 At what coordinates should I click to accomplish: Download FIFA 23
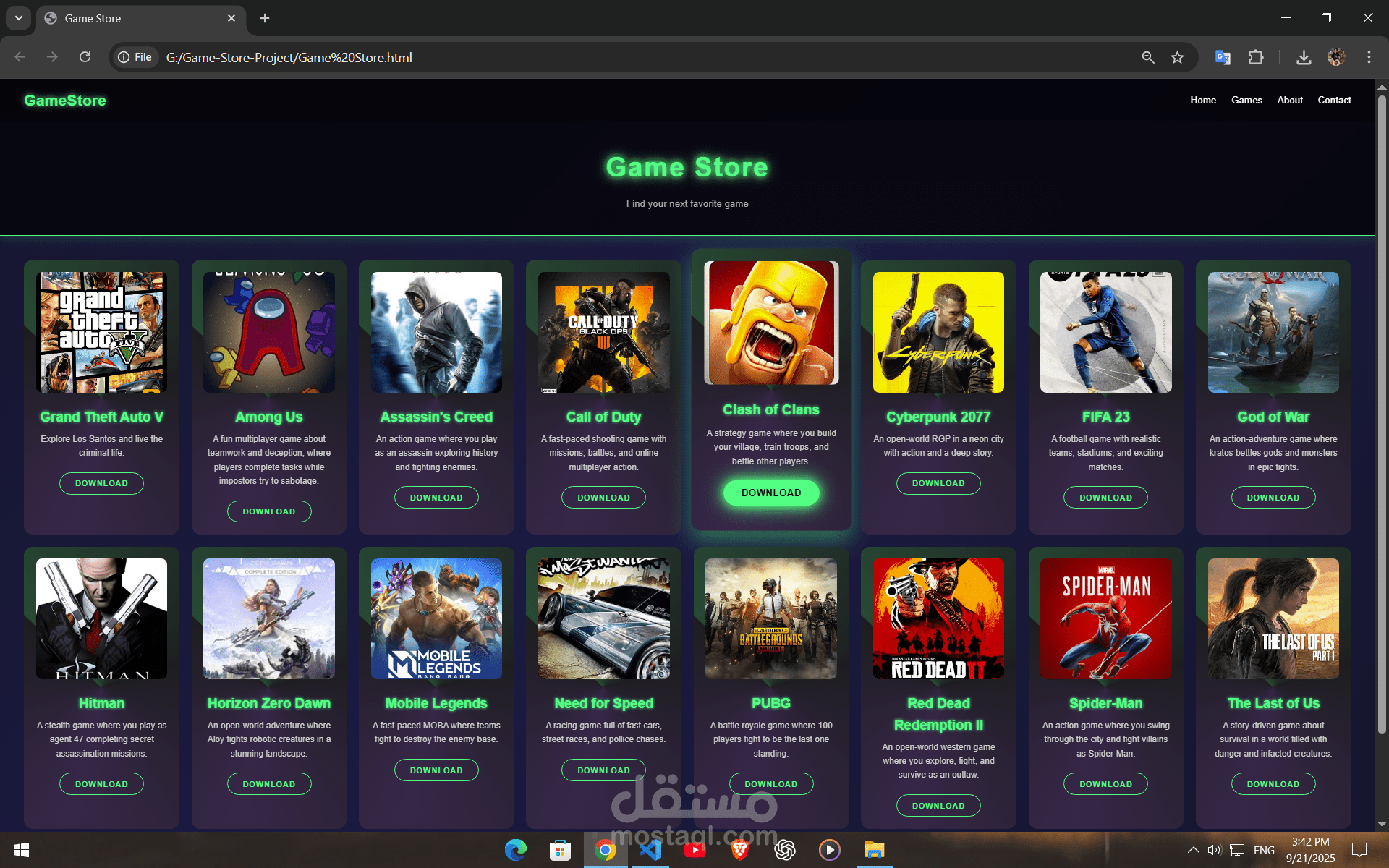tap(1106, 498)
